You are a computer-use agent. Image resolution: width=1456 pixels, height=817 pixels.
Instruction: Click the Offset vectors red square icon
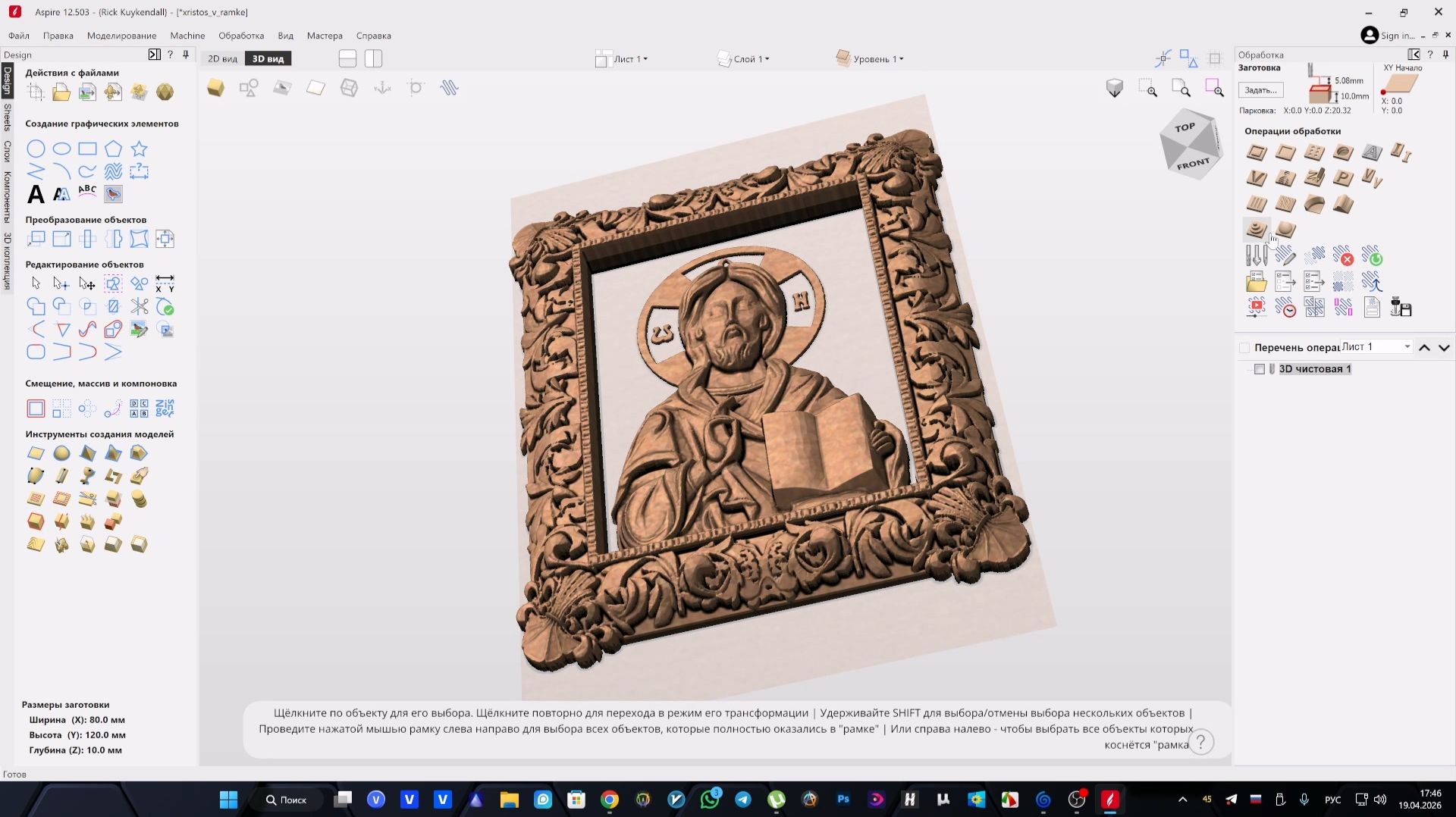pos(36,409)
